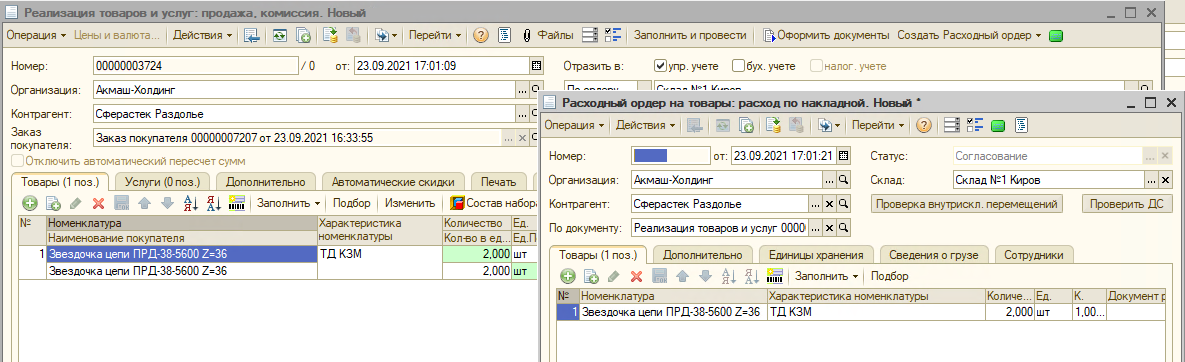The width and height of the screenshot is (1185, 362).
Task: Click Номенклатура column header in Расходный ордер
Action: (673, 296)
